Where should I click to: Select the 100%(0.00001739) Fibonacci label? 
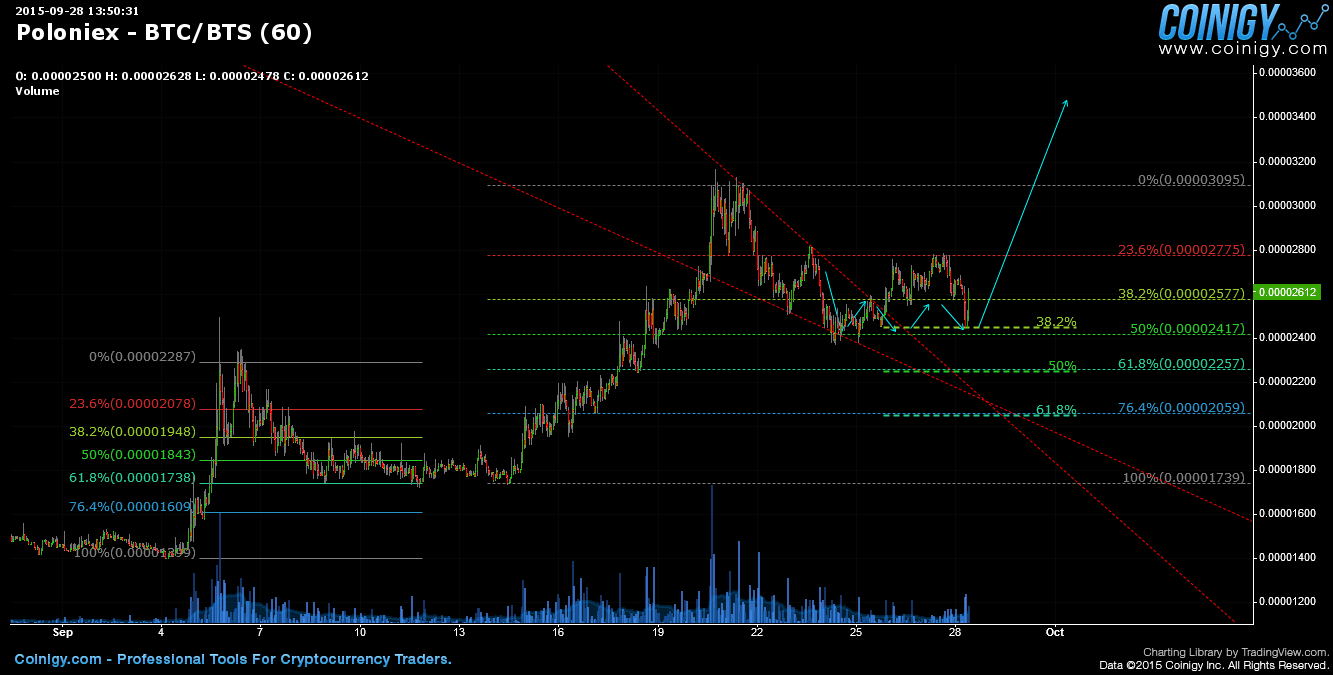[x=1185, y=478]
